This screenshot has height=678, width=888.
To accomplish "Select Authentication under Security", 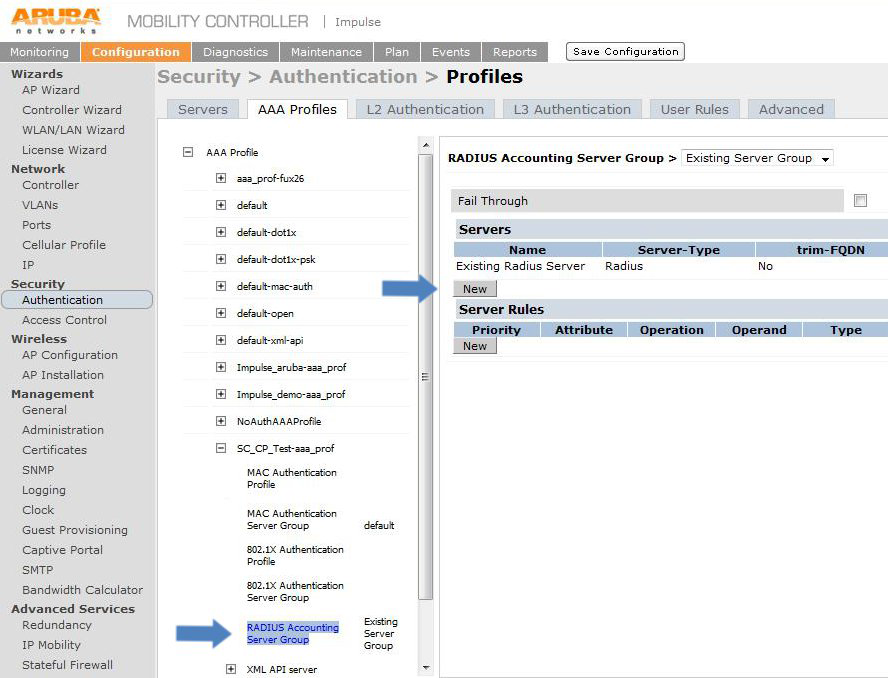I will pyautogui.click(x=77, y=300).
